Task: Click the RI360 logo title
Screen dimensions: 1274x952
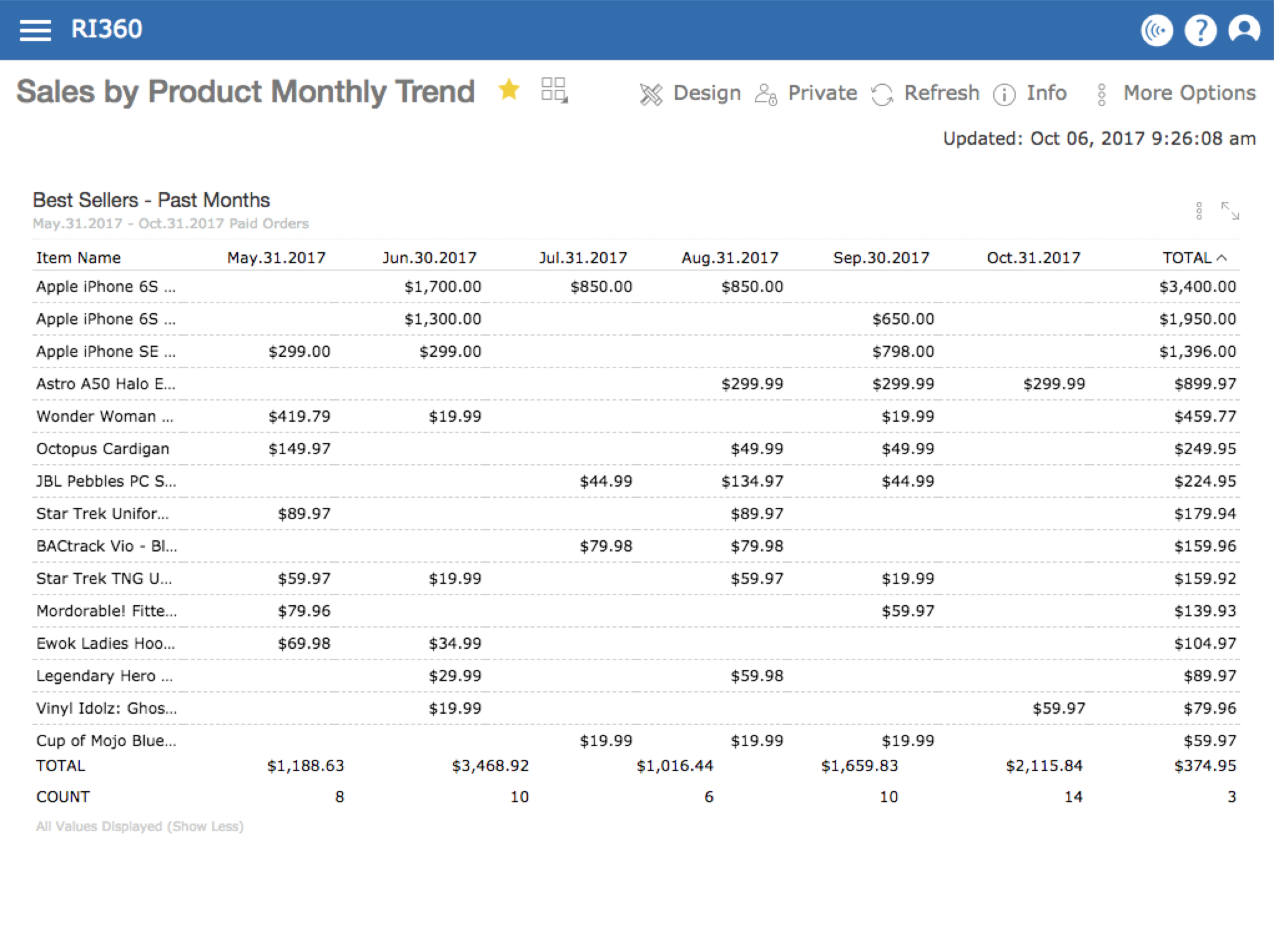Action: (107, 29)
